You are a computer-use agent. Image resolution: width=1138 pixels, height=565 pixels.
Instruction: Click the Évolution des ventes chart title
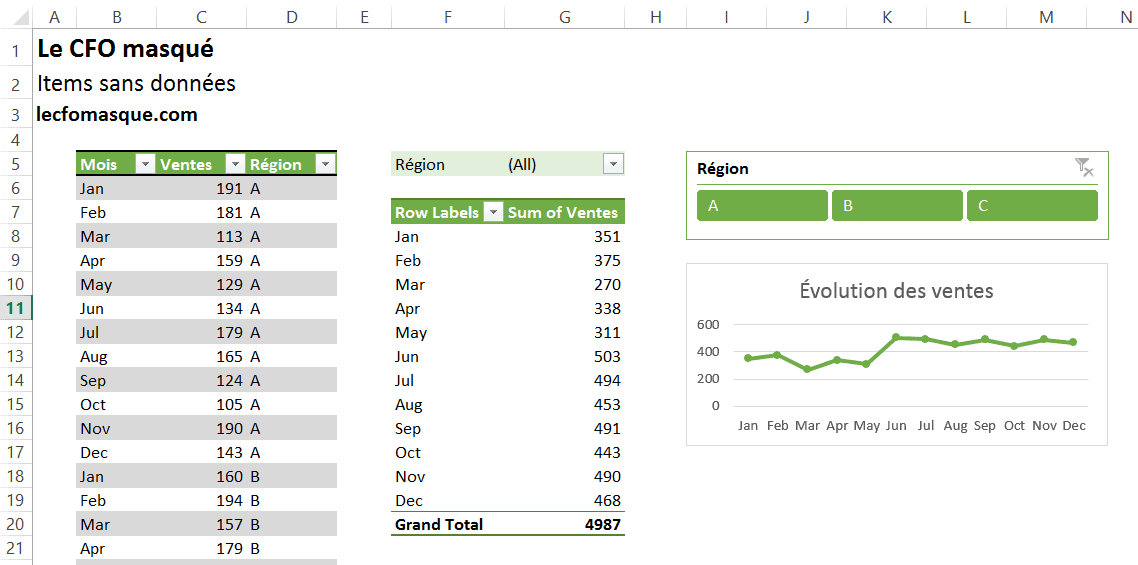896,291
